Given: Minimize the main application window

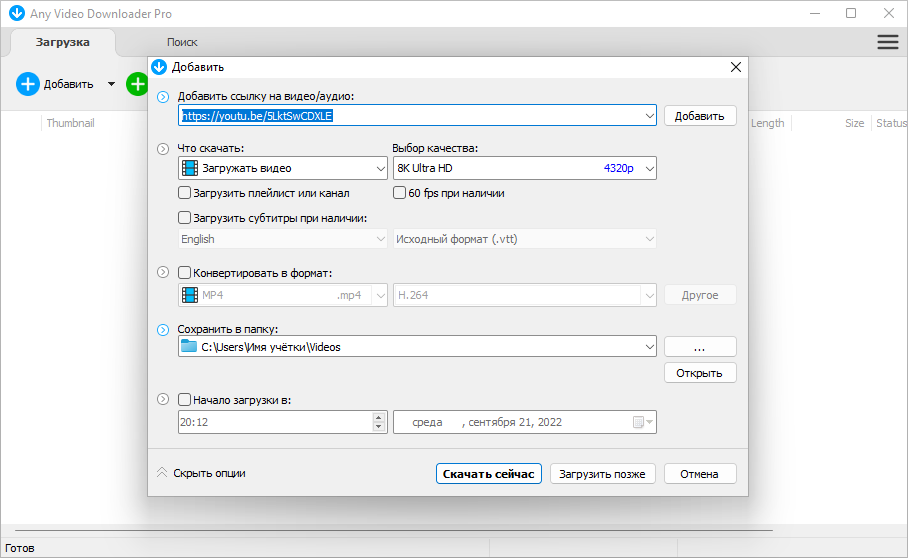Looking at the screenshot, I should (815, 13).
